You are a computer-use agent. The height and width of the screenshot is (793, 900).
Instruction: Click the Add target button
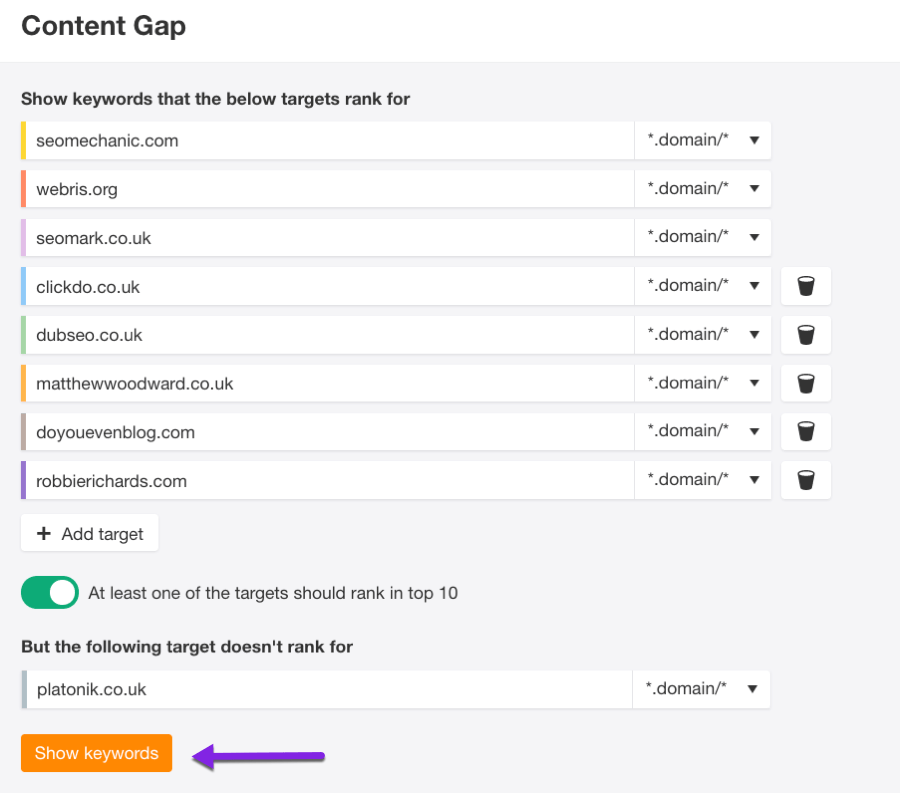click(x=89, y=533)
